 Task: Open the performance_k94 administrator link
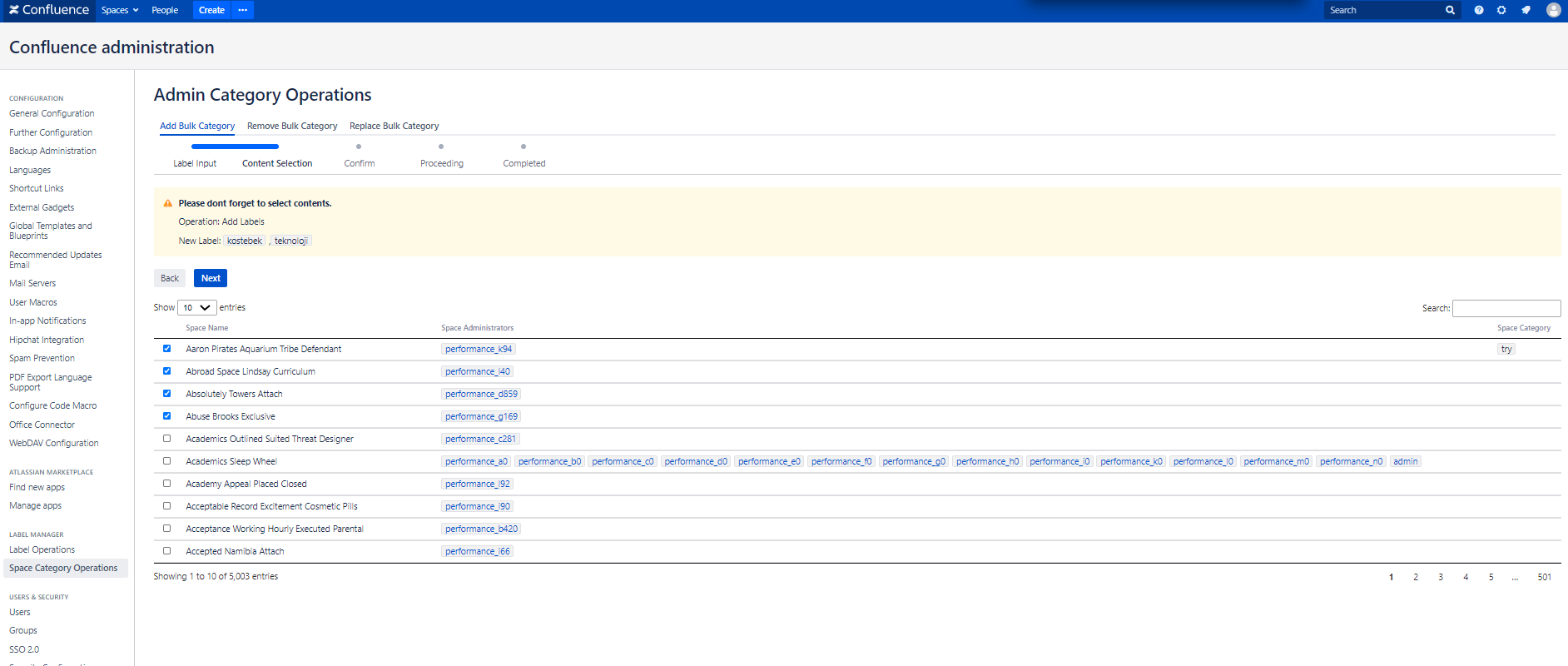coord(479,349)
